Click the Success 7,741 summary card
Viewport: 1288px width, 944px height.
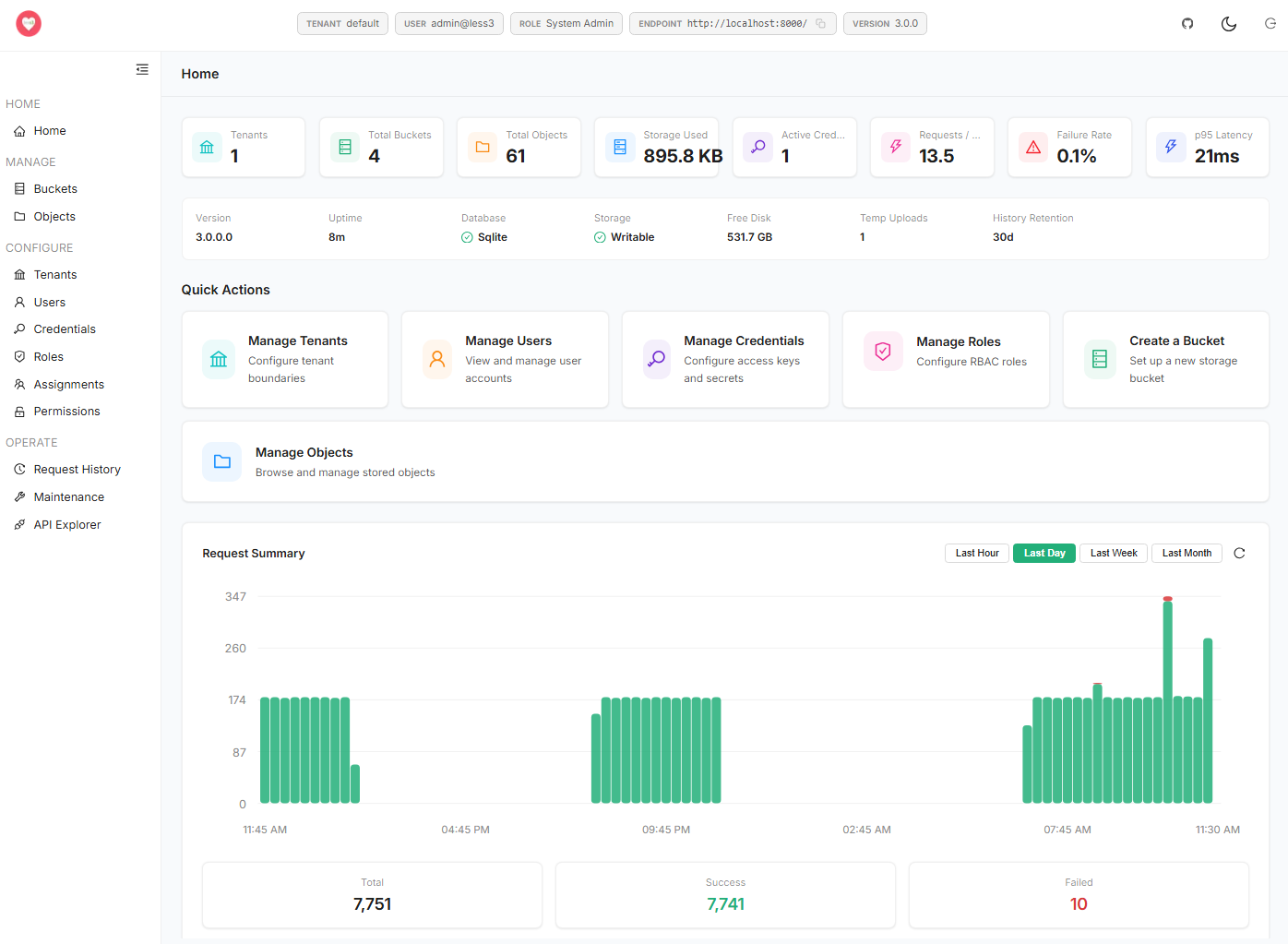725,895
